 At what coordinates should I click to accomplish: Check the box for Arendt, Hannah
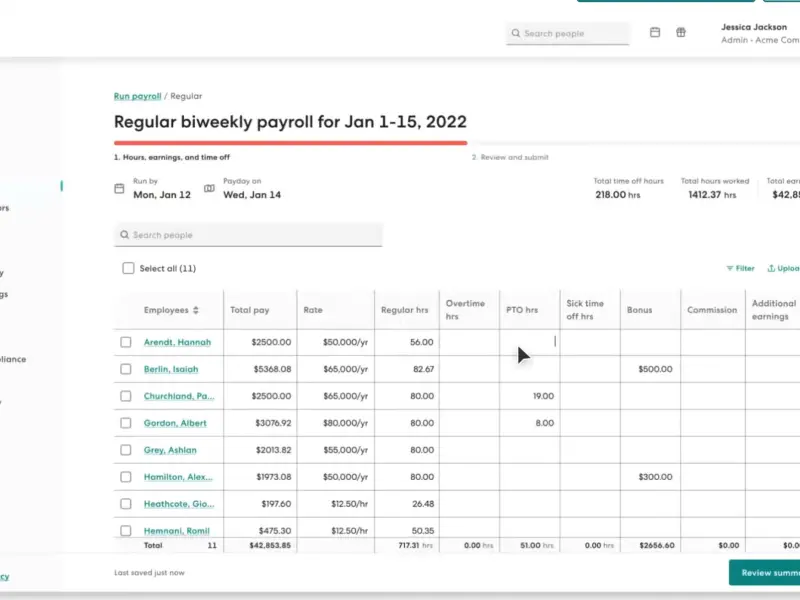126,342
